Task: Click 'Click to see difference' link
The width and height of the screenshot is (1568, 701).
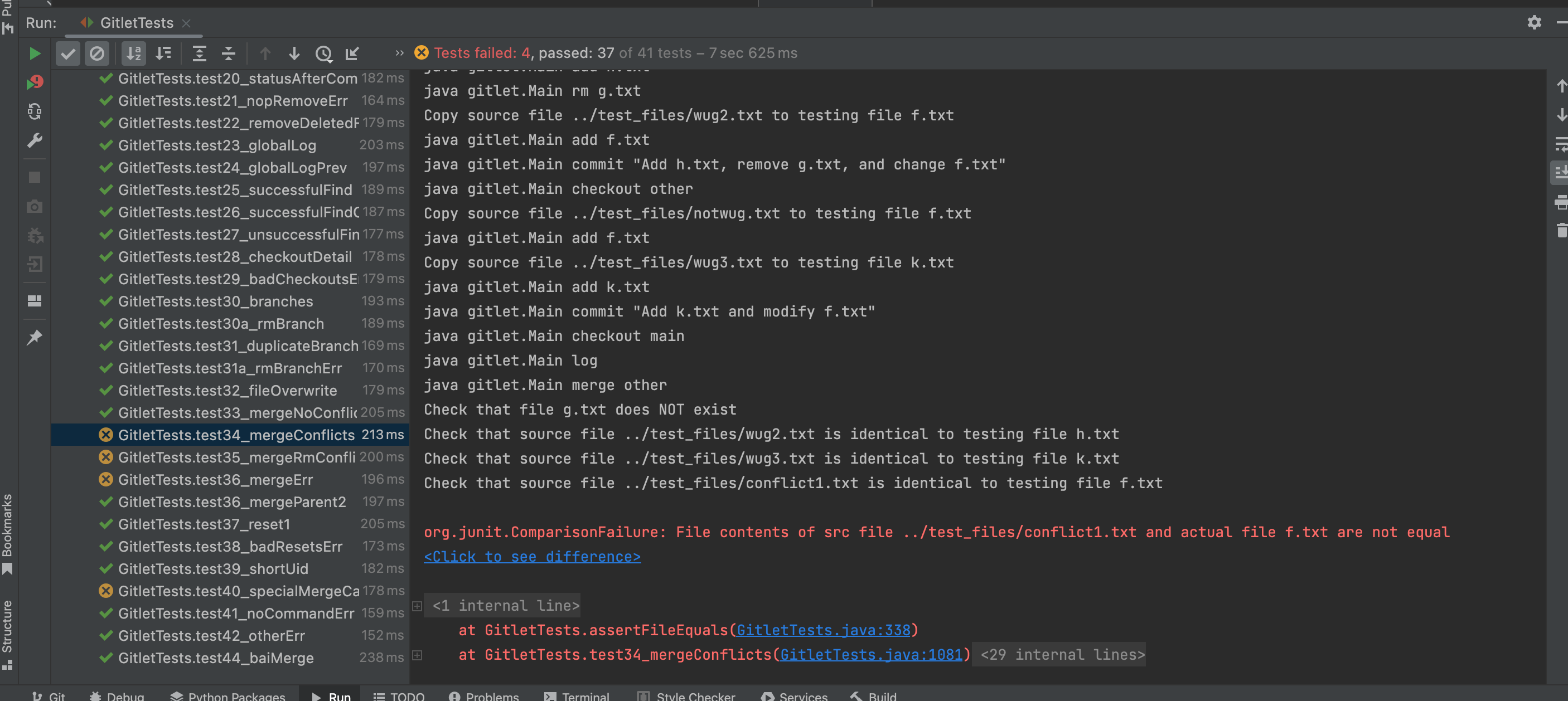Action: click(x=532, y=556)
